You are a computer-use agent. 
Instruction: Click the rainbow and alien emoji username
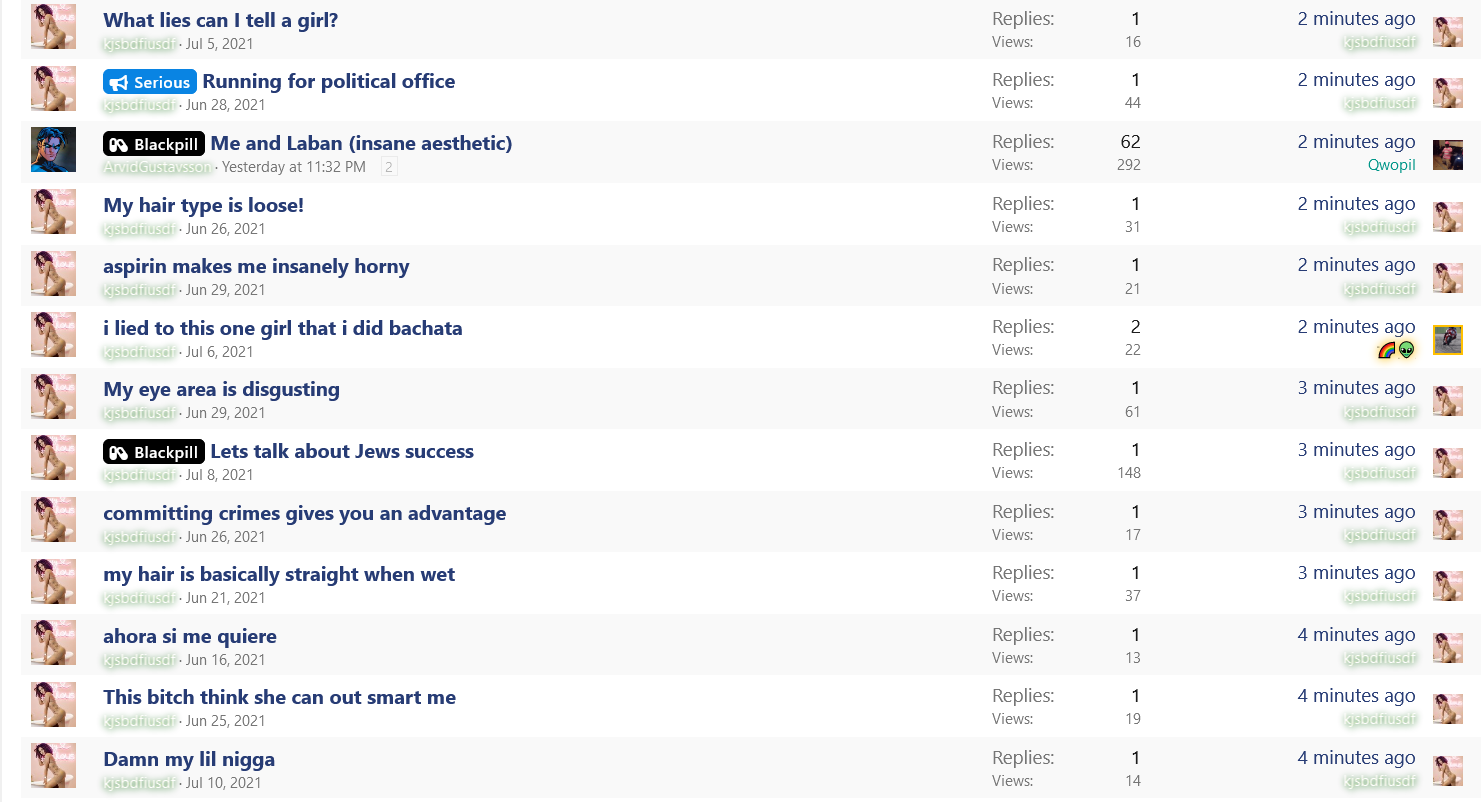click(1397, 350)
